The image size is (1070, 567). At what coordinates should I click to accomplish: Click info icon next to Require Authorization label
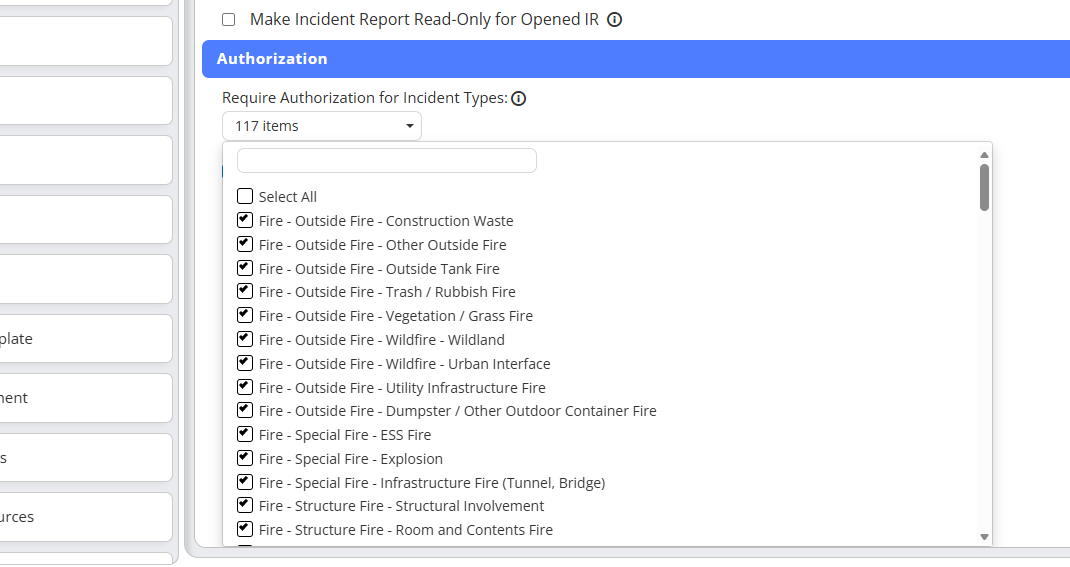[519, 99]
